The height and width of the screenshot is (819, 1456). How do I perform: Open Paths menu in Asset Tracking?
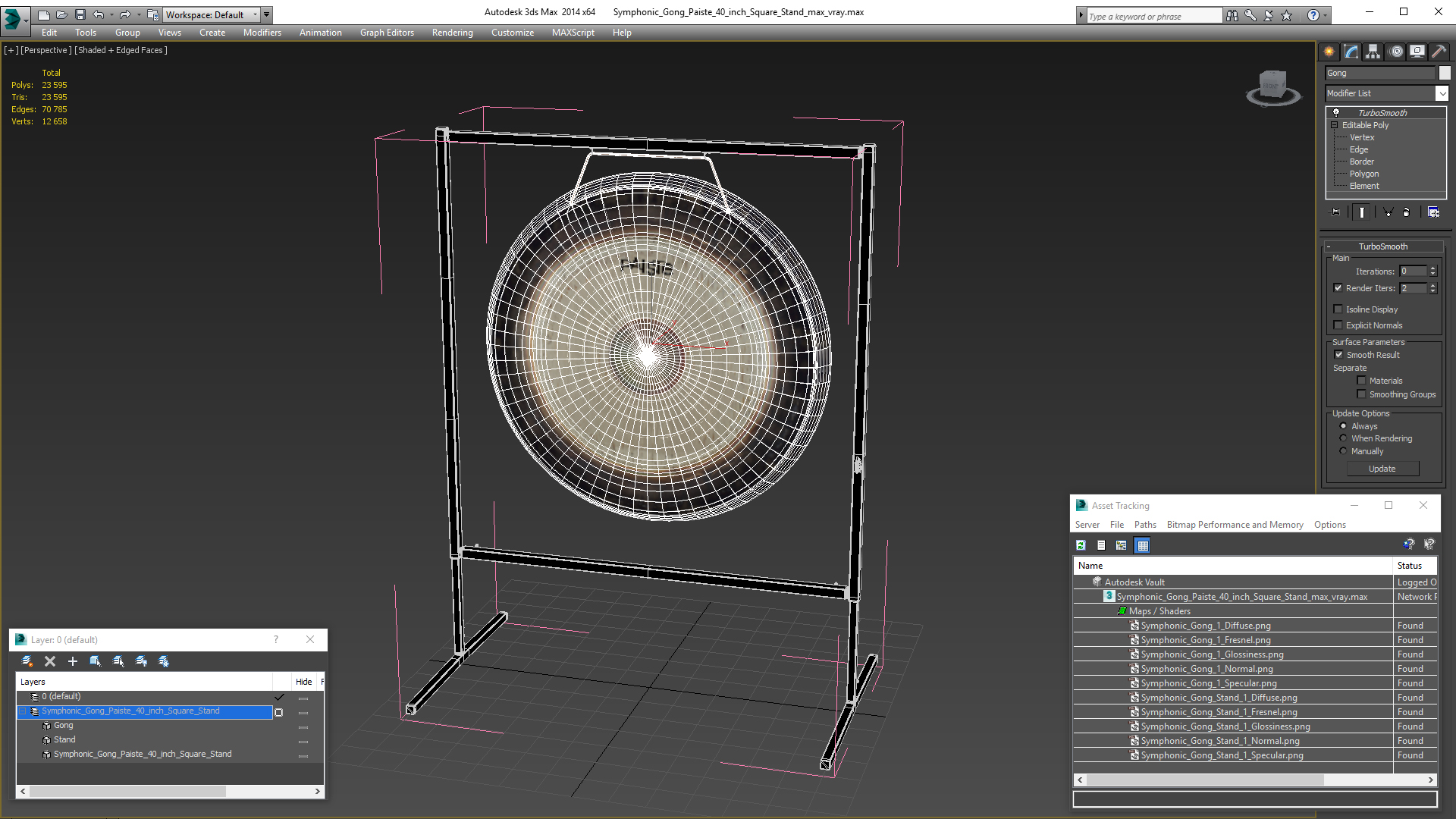point(1145,525)
